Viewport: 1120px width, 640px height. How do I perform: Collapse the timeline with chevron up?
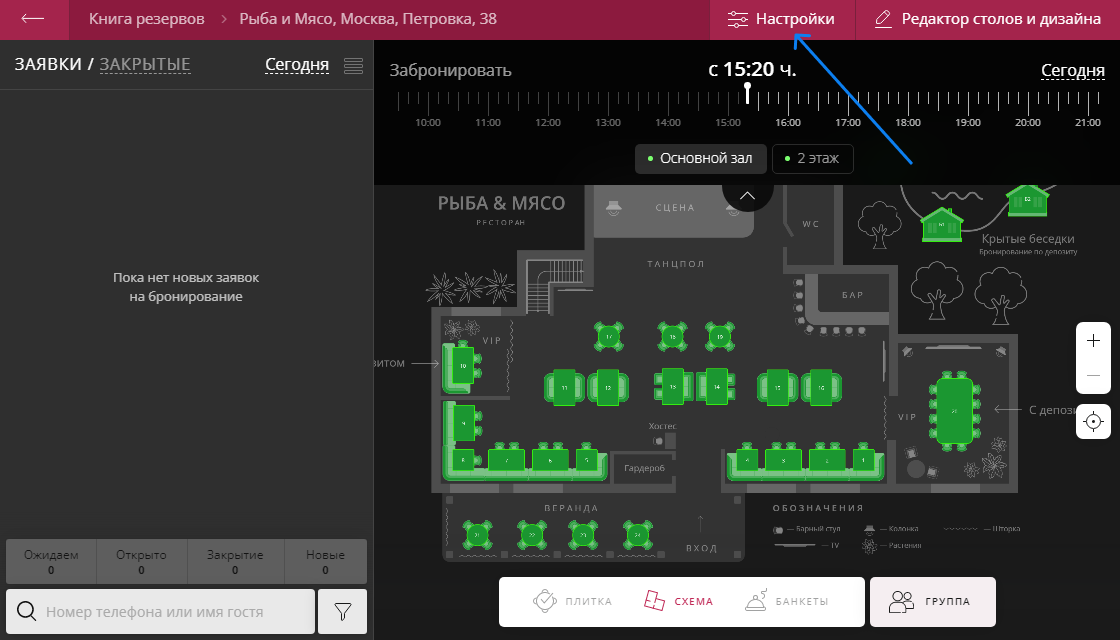[748, 192]
